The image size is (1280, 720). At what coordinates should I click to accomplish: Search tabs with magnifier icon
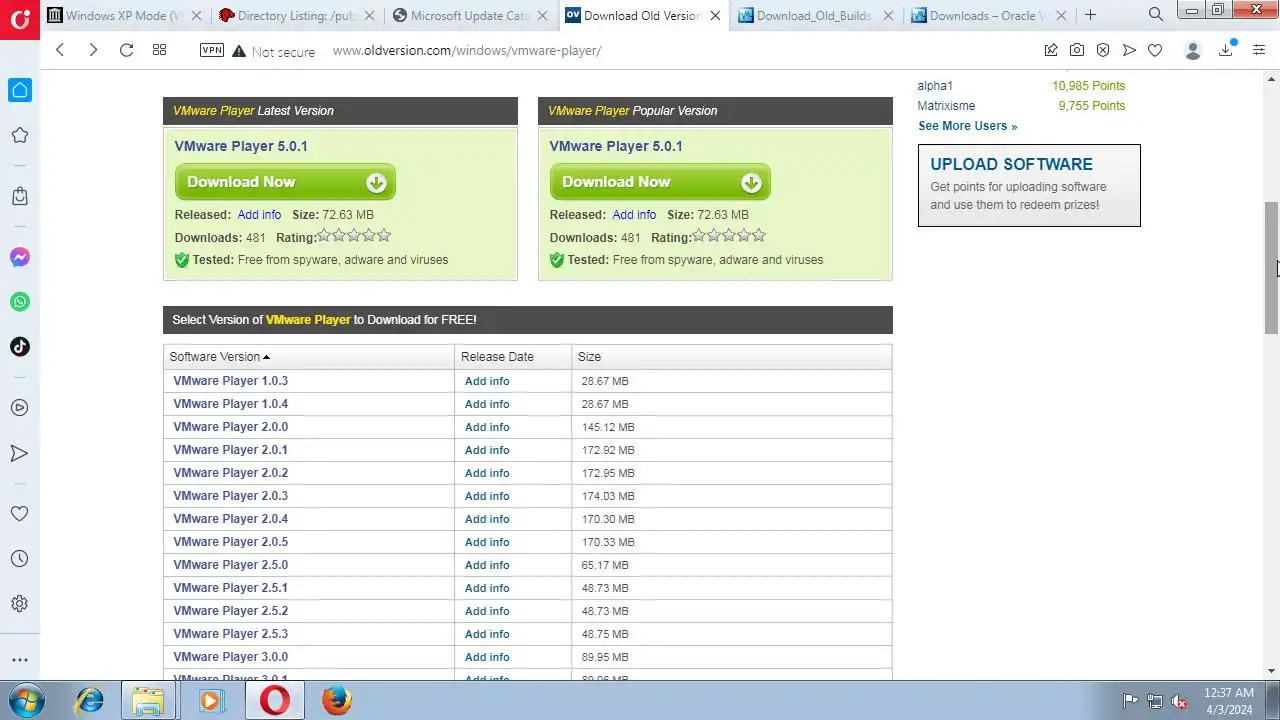[x=1156, y=15]
